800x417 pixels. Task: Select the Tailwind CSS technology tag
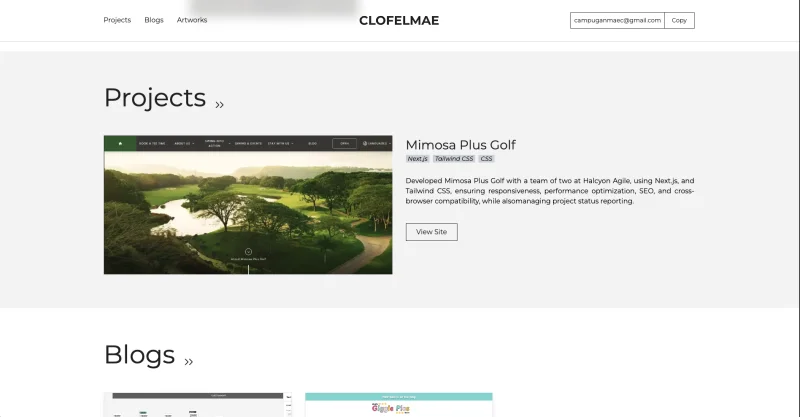coord(454,159)
